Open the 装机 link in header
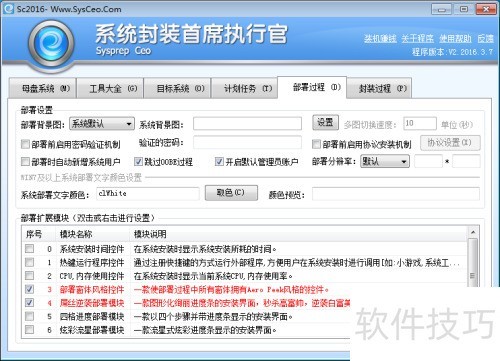This screenshot has width=500, height=361. tap(380, 39)
